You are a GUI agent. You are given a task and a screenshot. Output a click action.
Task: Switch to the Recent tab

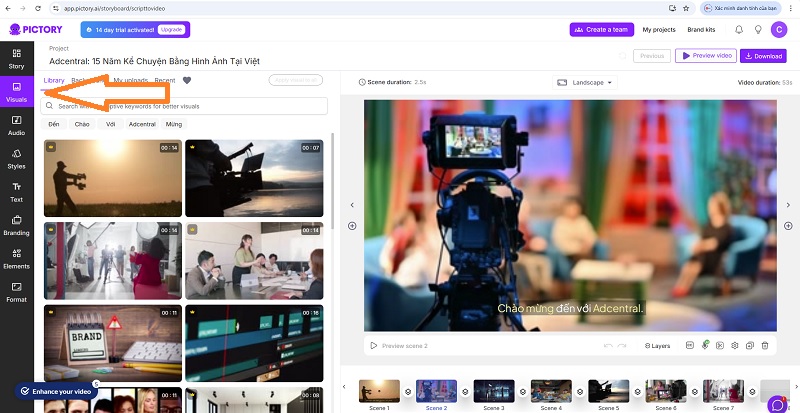(x=165, y=80)
